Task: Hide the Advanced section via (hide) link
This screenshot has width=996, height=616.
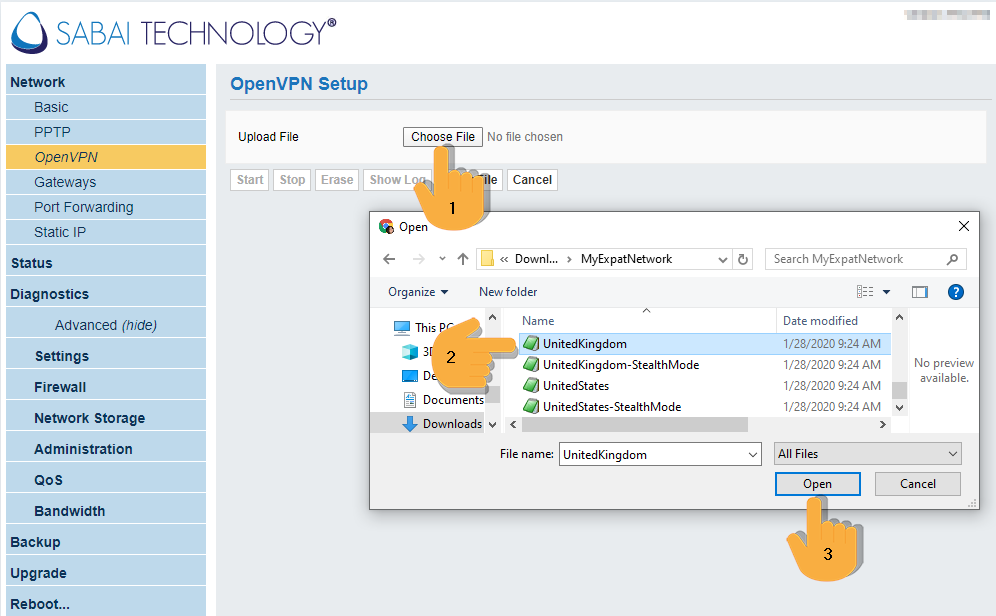Action: pos(139,325)
